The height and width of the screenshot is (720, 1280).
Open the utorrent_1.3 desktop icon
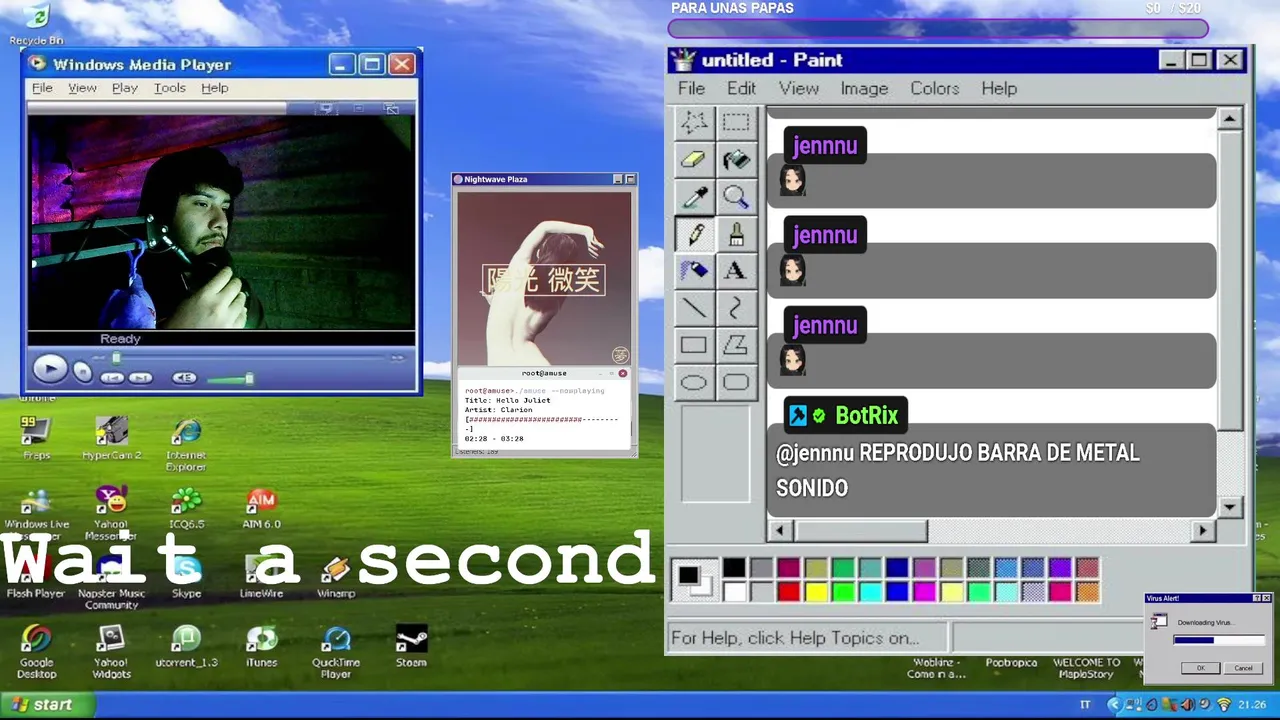186,646
